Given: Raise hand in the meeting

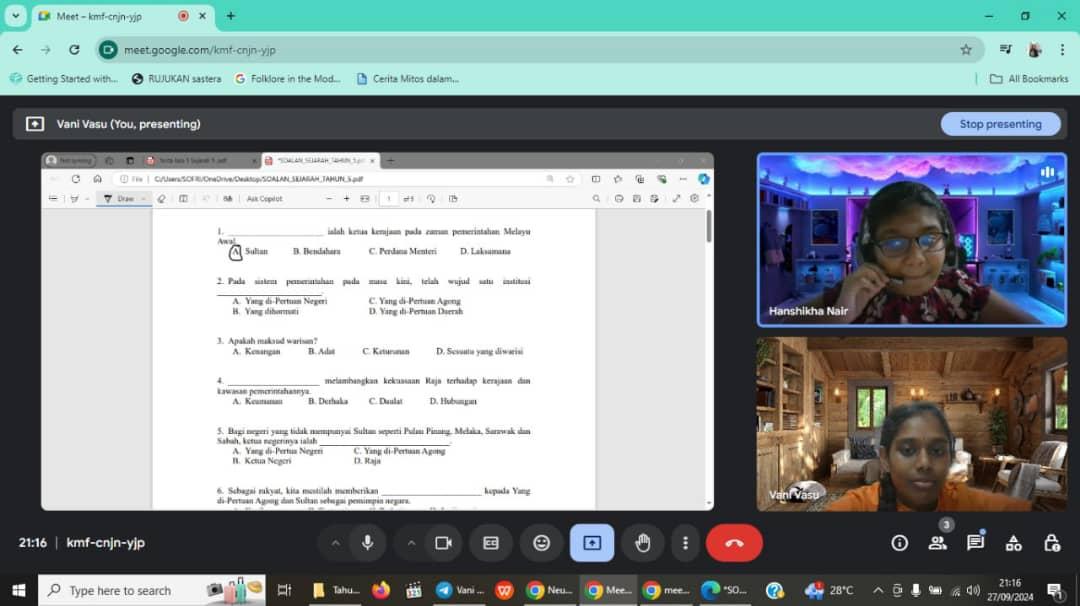Looking at the screenshot, I should coord(643,543).
